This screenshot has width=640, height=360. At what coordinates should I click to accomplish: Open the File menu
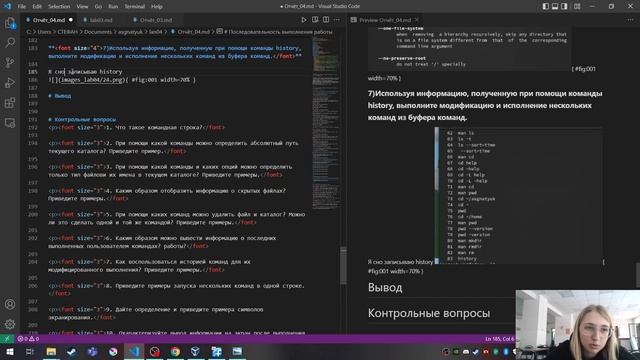22,7
